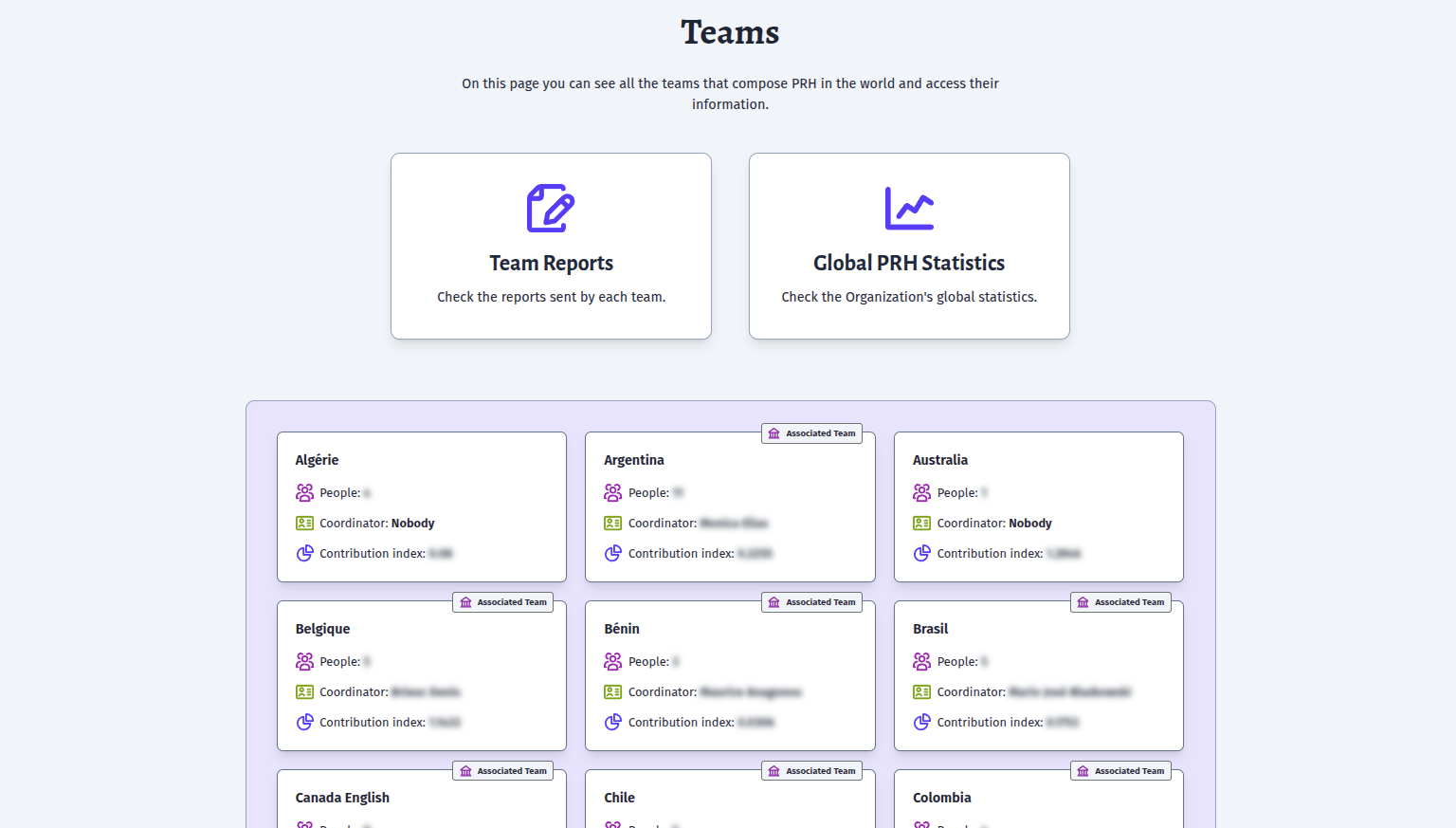Click the contribution pie icon in Australia card
The image size is (1456, 828).
(921, 553)
